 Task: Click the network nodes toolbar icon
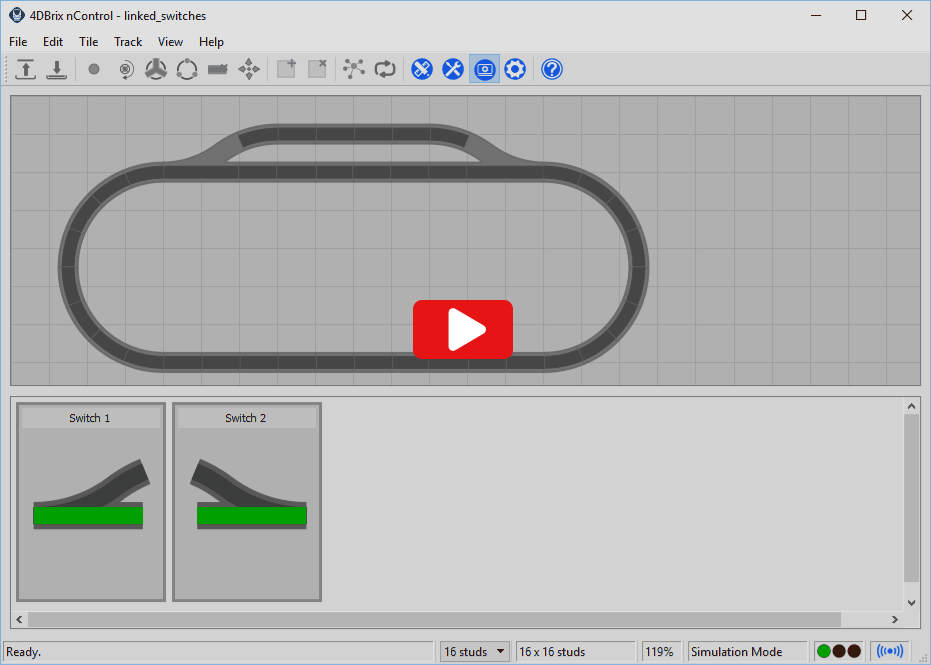coord(354,69)
